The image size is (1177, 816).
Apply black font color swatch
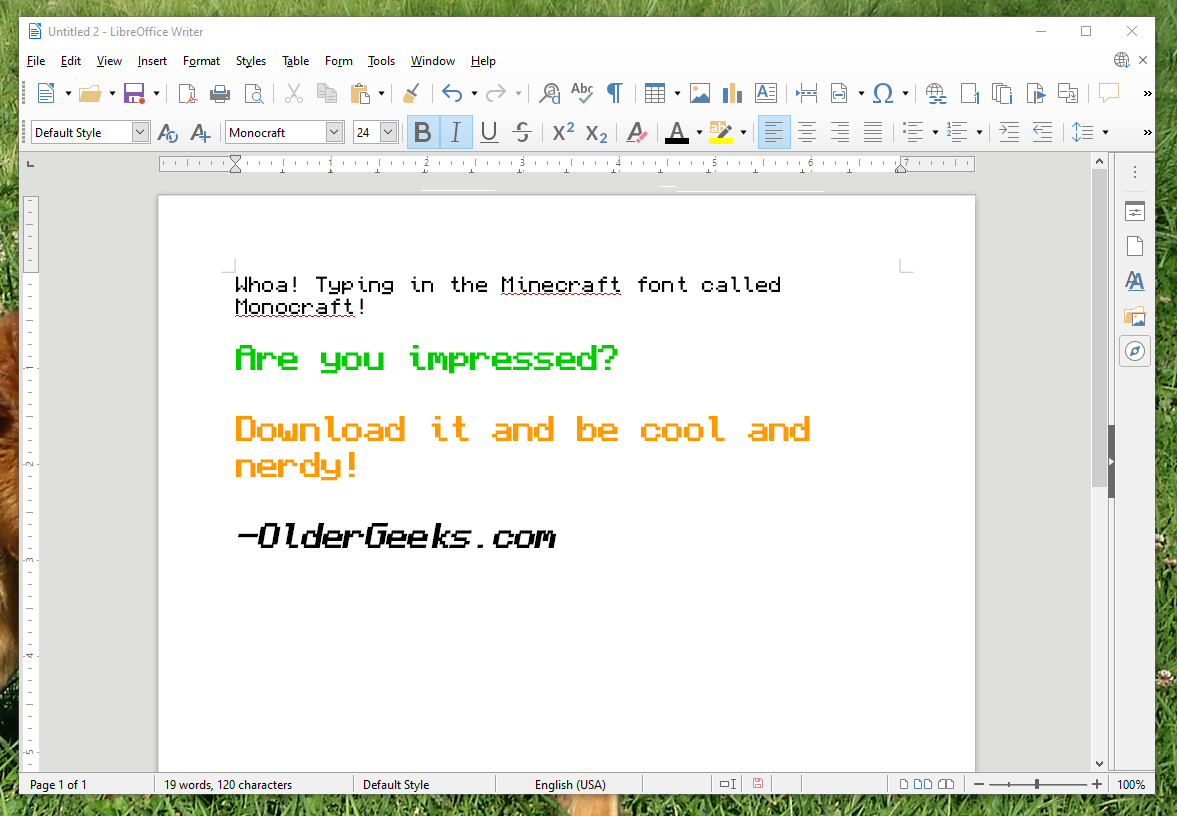pos(677,133)
